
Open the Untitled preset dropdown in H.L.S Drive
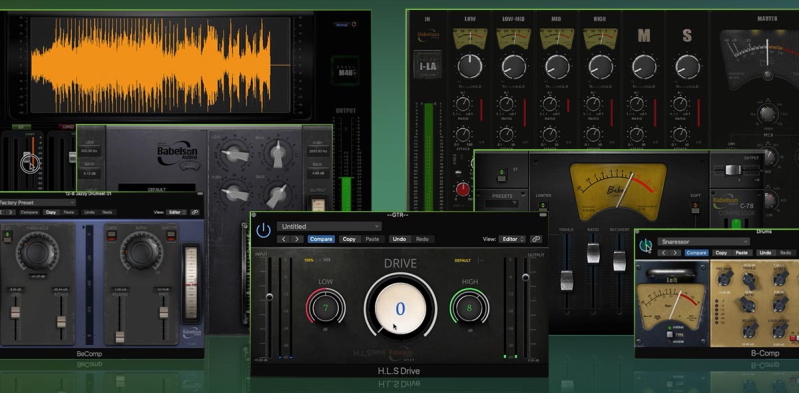[x=329, y=226]
